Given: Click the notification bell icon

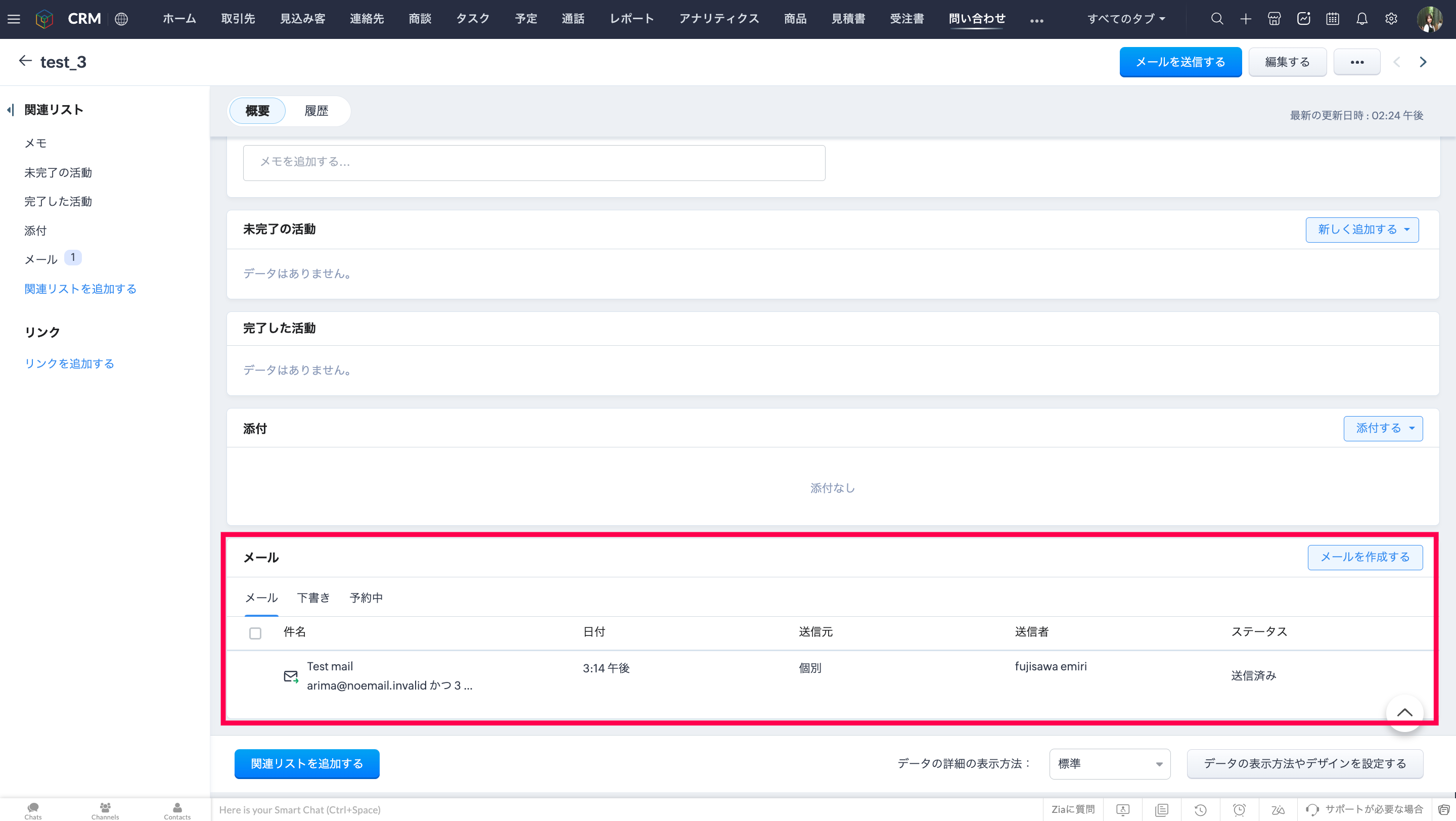Looking at the screenshot, I should click(x=1361, y=19).
